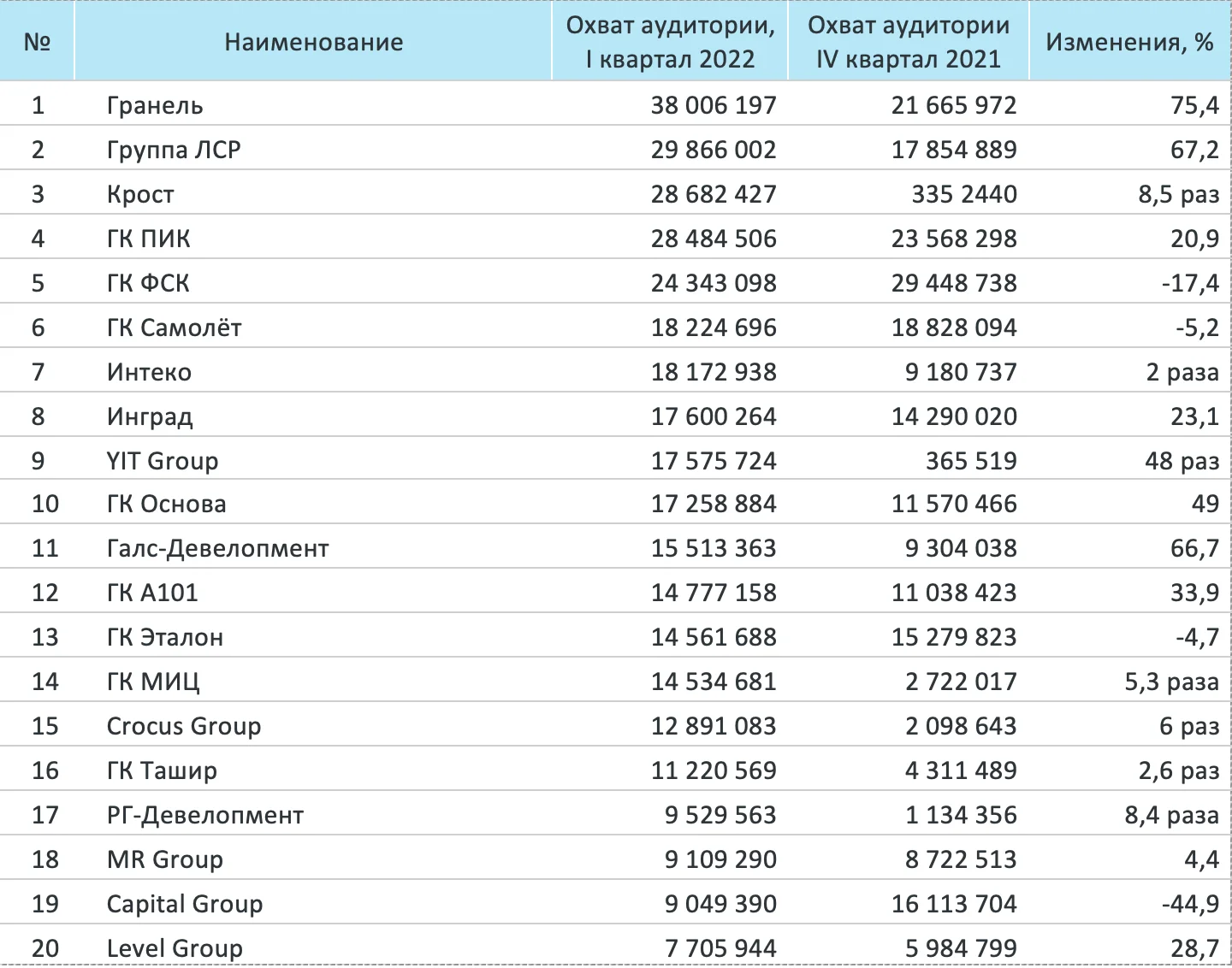Click the Наименование column header
This screenshot has height=968, width=1232.
point(313,42)
